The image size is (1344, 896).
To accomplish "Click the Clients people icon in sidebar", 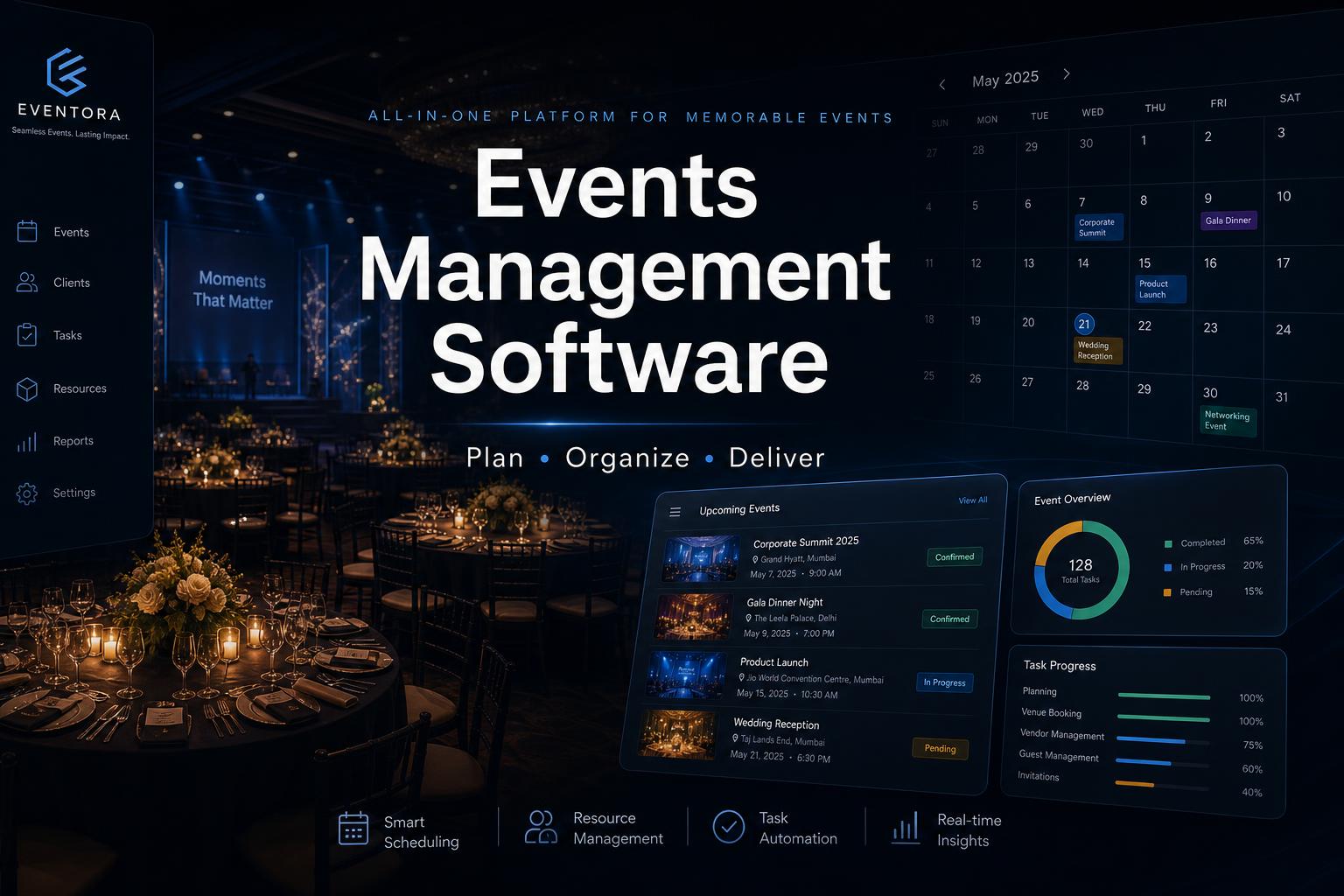I will [27, 282].
